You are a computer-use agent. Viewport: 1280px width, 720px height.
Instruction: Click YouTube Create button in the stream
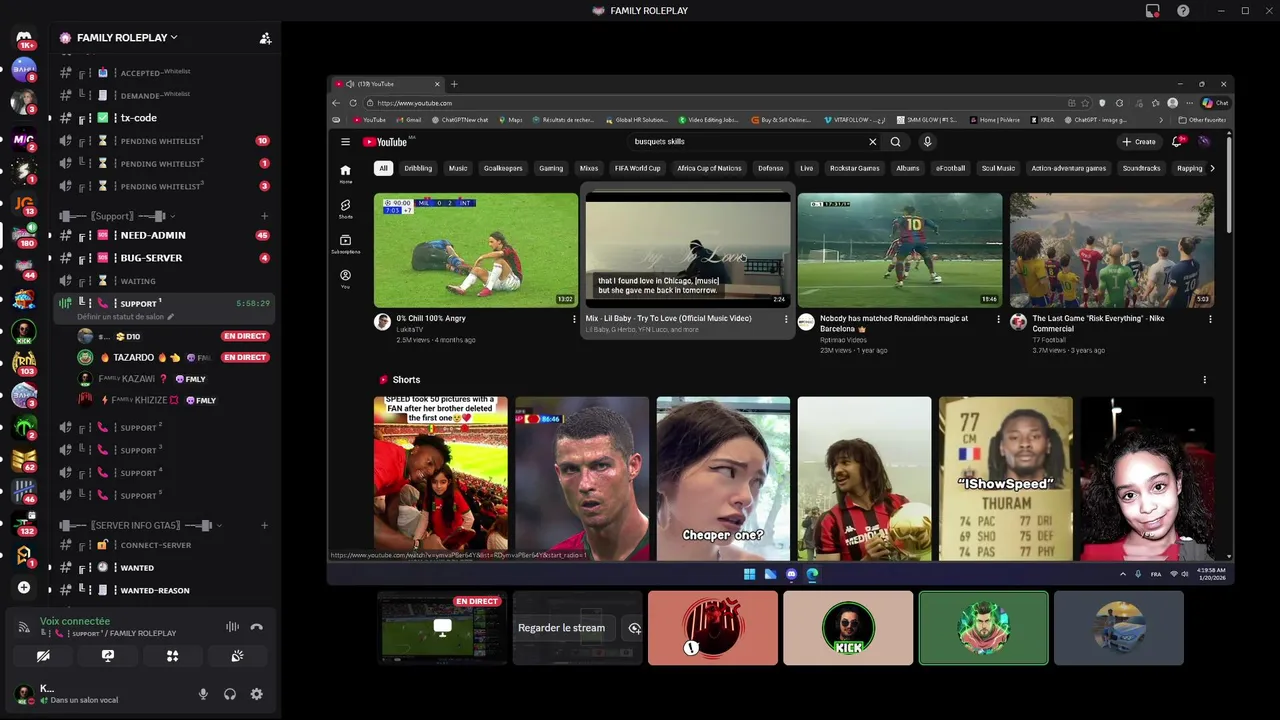coord(1140,142)
